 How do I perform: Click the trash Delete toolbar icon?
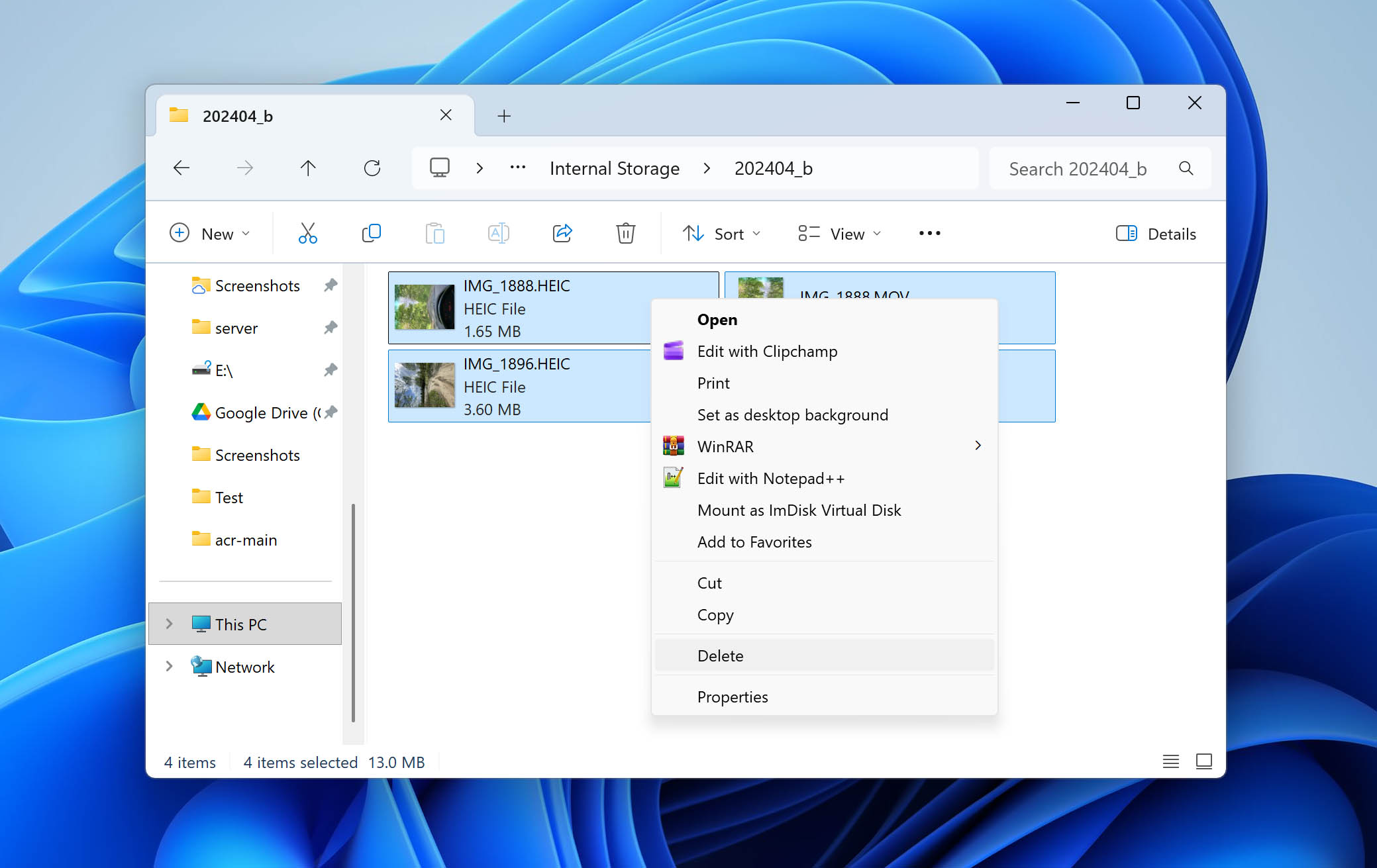click(x=625, y=233)
